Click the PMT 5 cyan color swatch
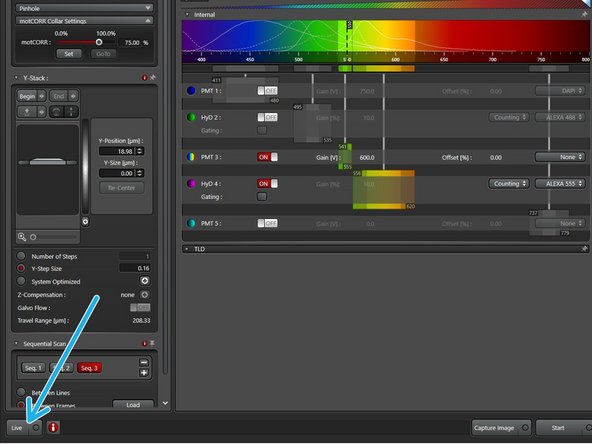The height and width of the screenshot is (444, 592). pos(191,223)
